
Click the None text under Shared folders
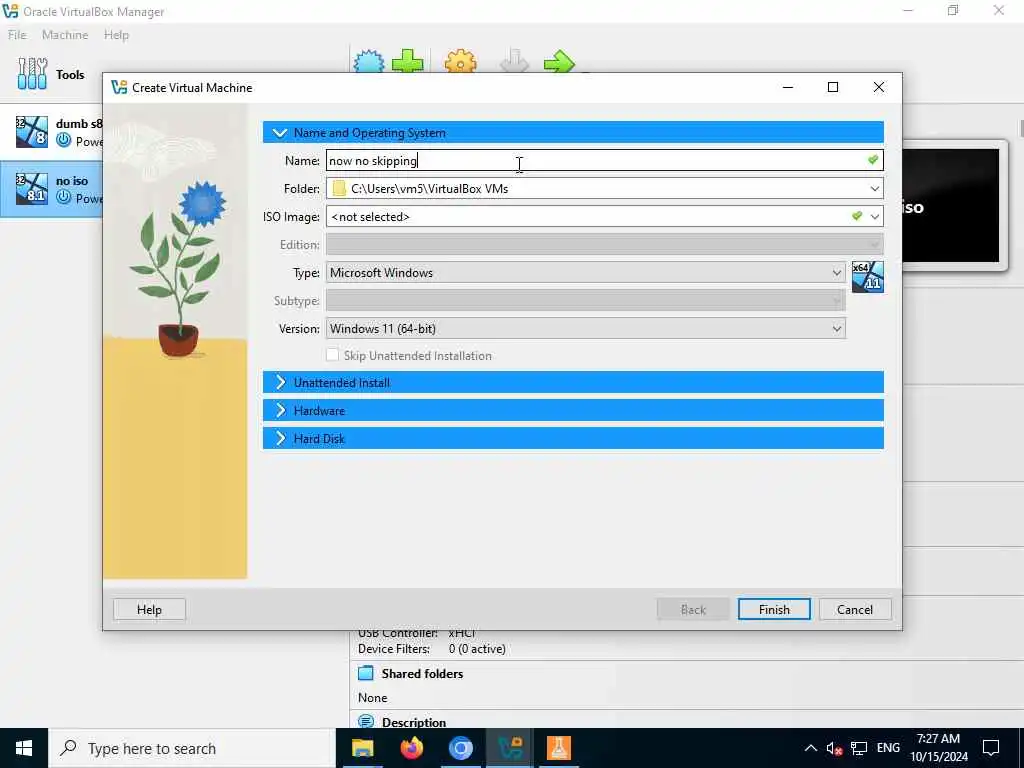click(x=372, y=697)
